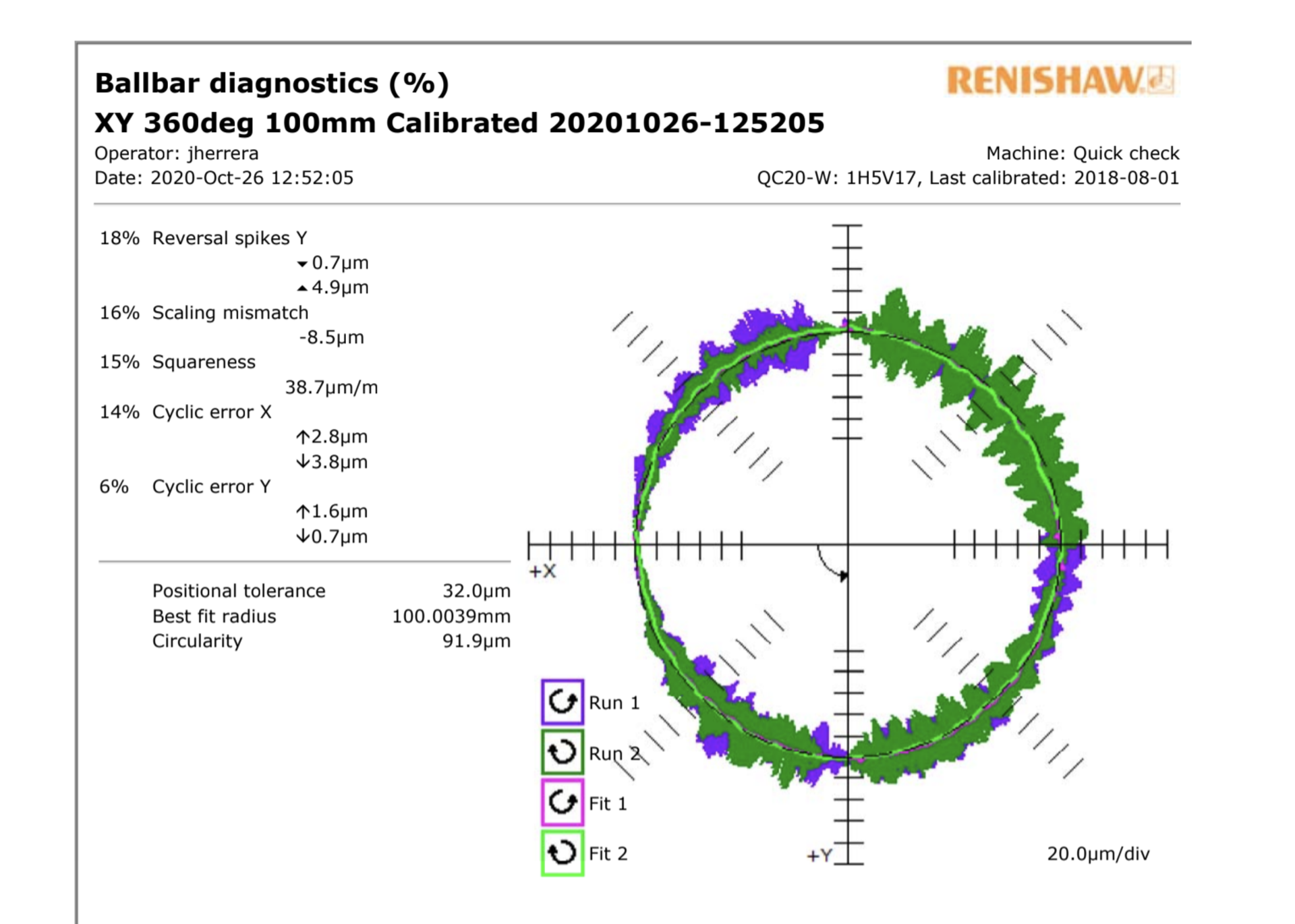Click the 6% cyclic error percentage

click(x=114, y=487)
